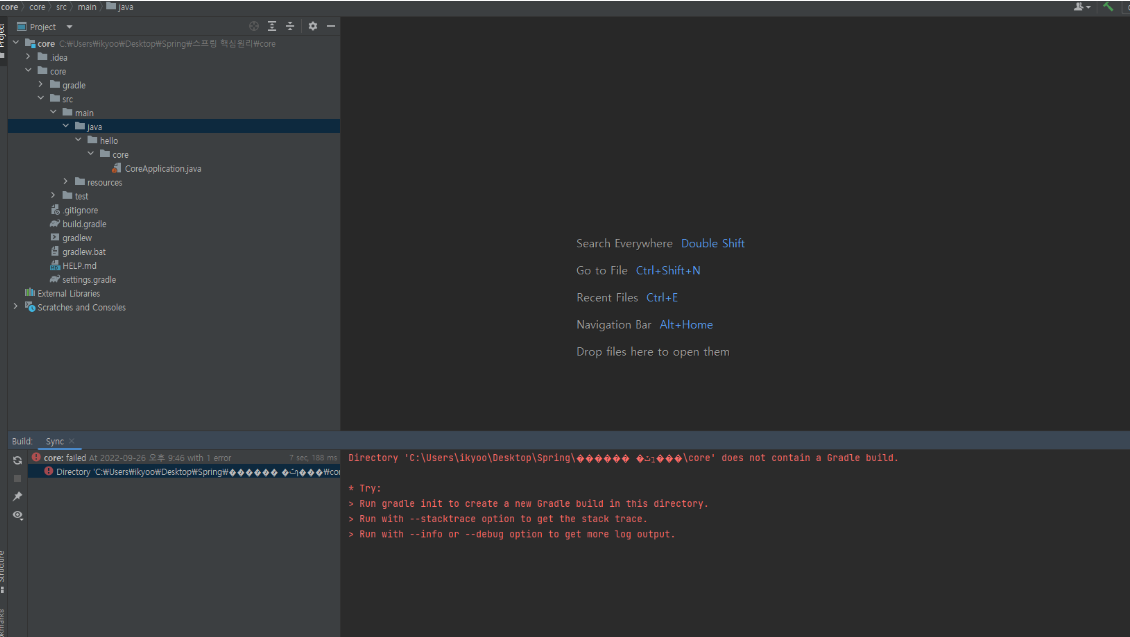Click java breadcrumb in navigation bar
The width and height of the screenshot is (1130, 637).
pos(120,6)
